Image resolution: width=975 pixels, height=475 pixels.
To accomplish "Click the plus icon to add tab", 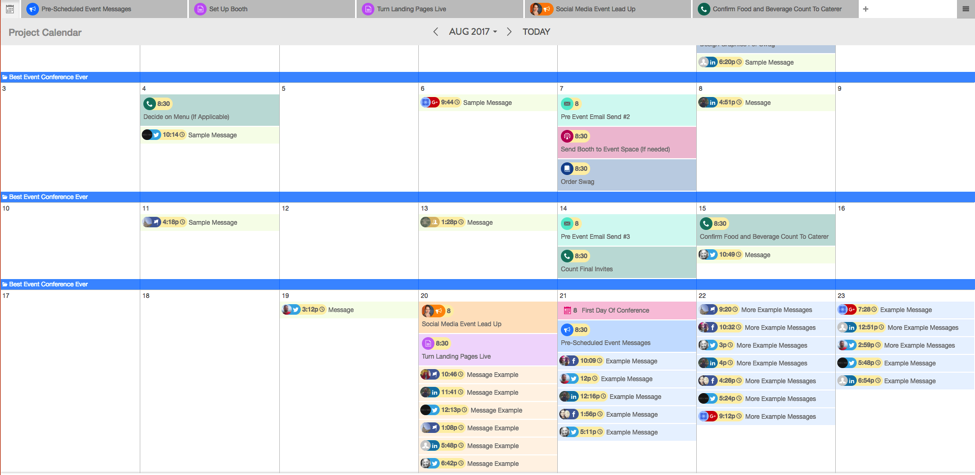I will click(866, 9).
